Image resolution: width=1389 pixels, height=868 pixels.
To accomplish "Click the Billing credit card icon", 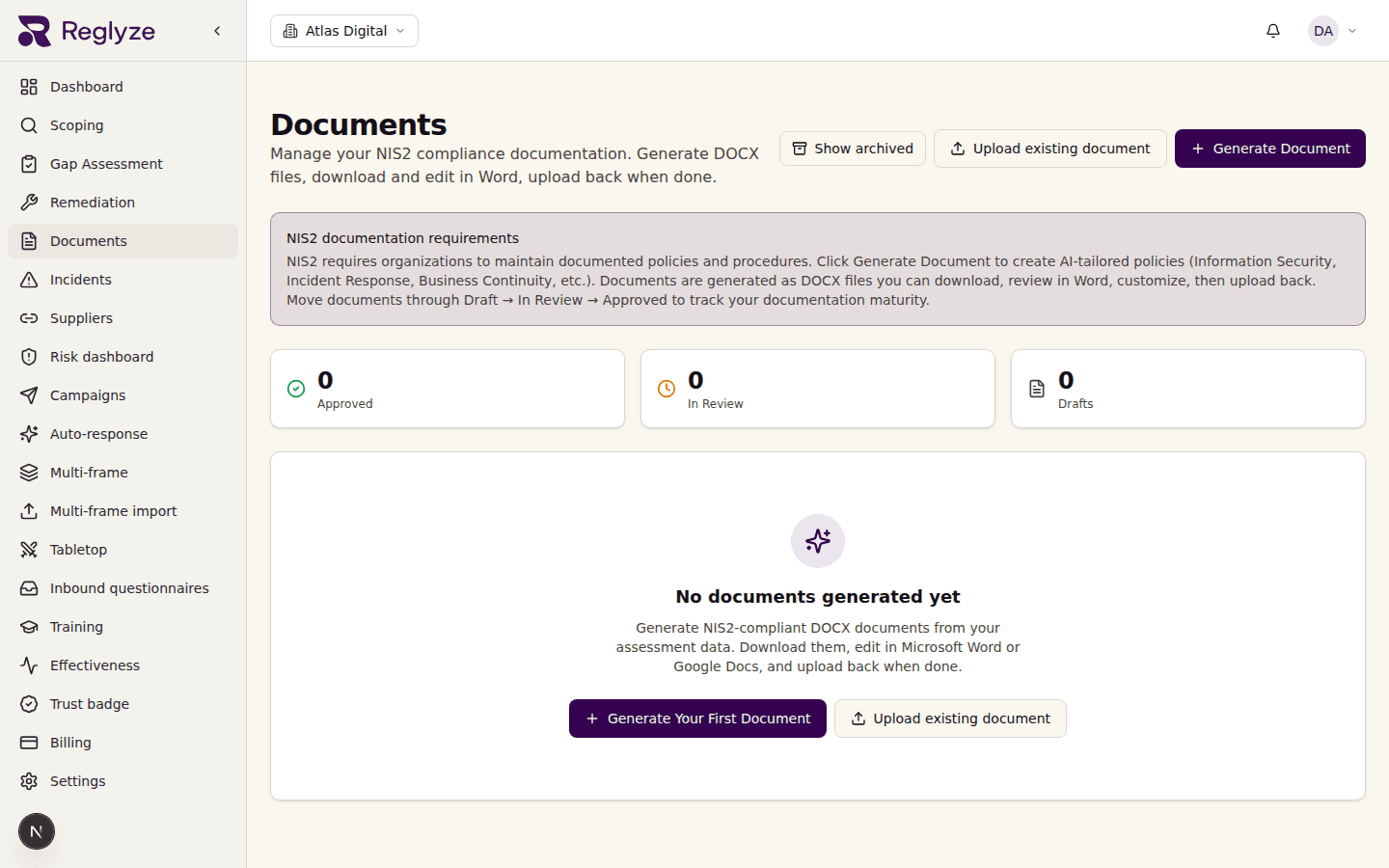I will pyautogui.click(x=29, y=743).
